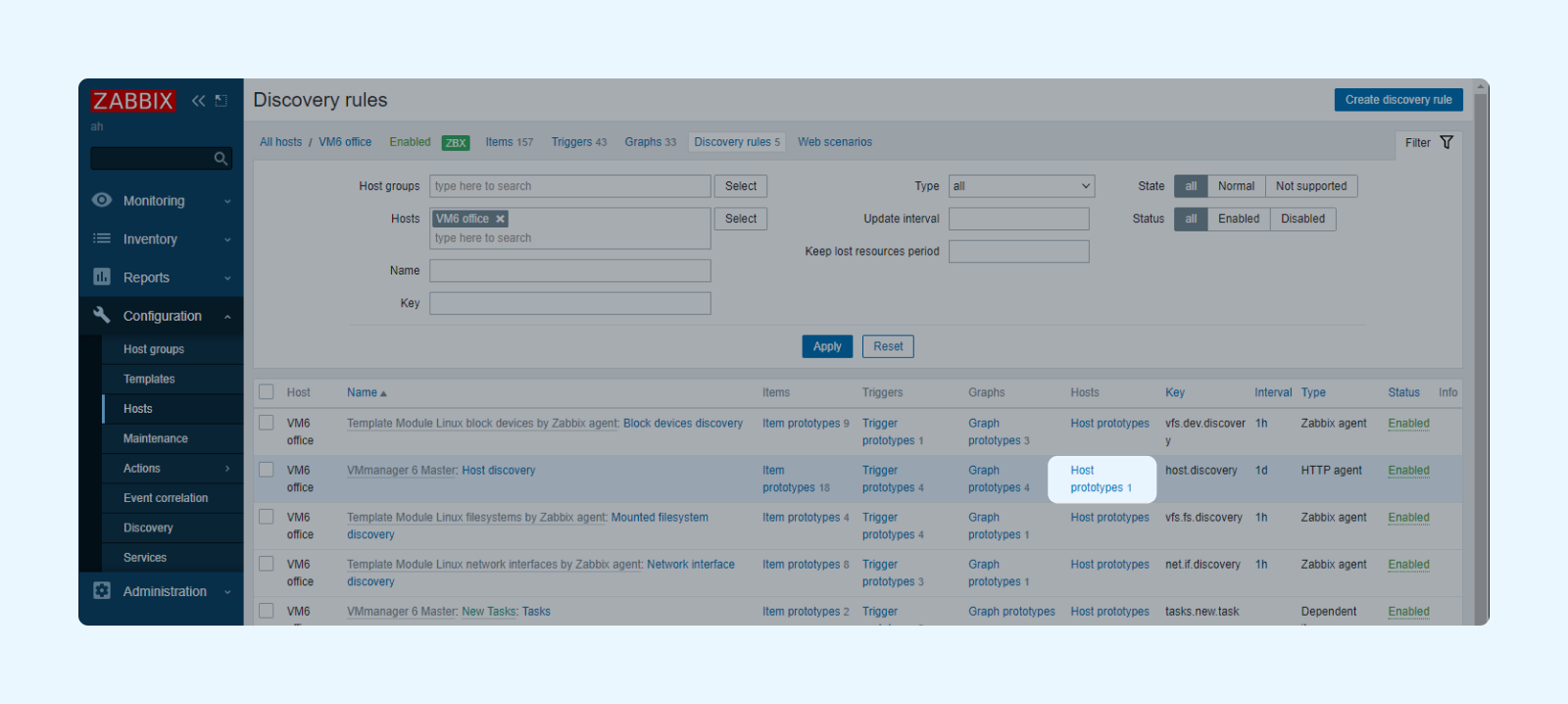Click the magnifier search icon in the sidebar
This screenshot has width=1568, height=704.
pos(221,159)
